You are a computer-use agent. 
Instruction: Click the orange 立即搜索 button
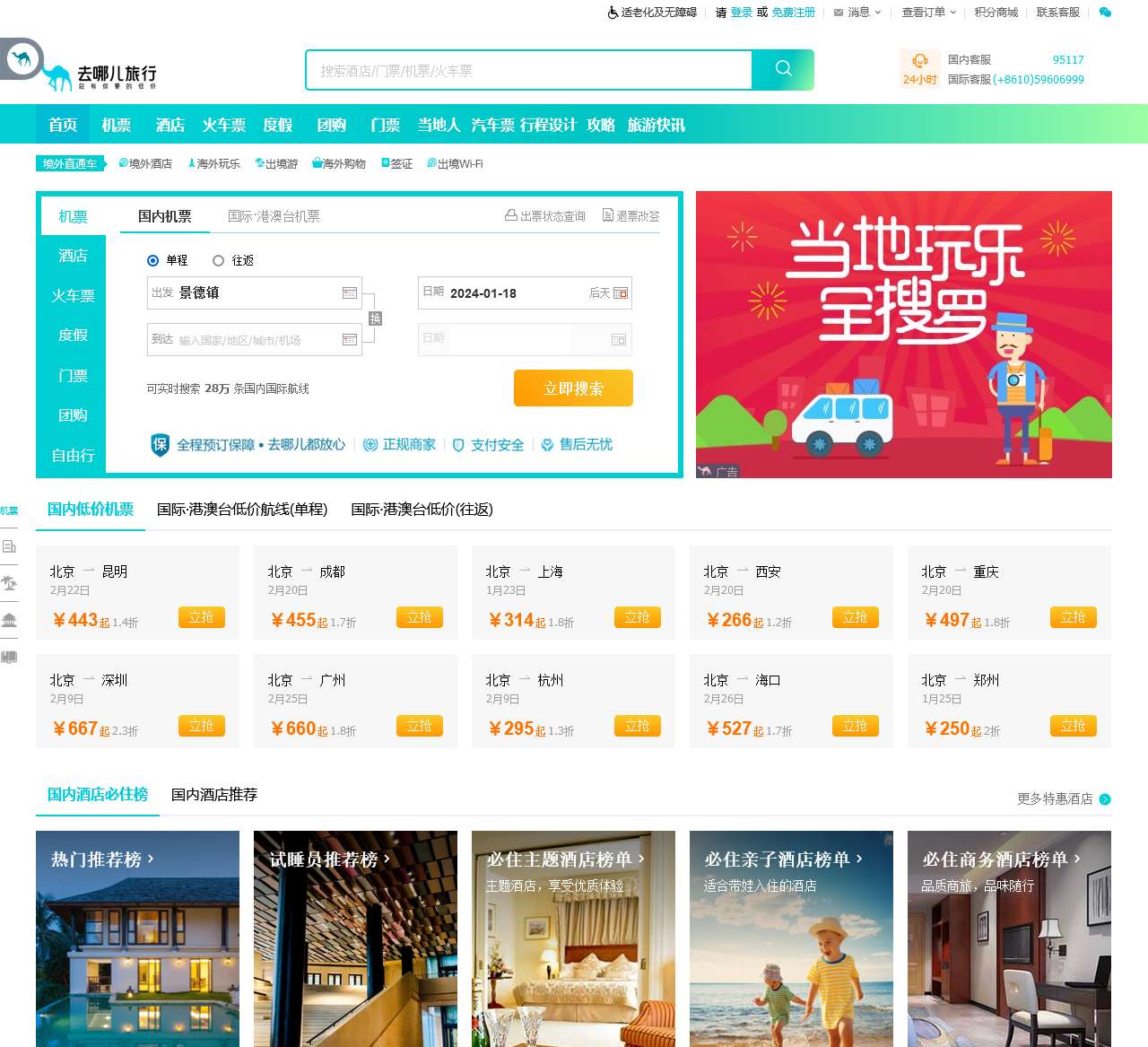[x=573, y=388]
